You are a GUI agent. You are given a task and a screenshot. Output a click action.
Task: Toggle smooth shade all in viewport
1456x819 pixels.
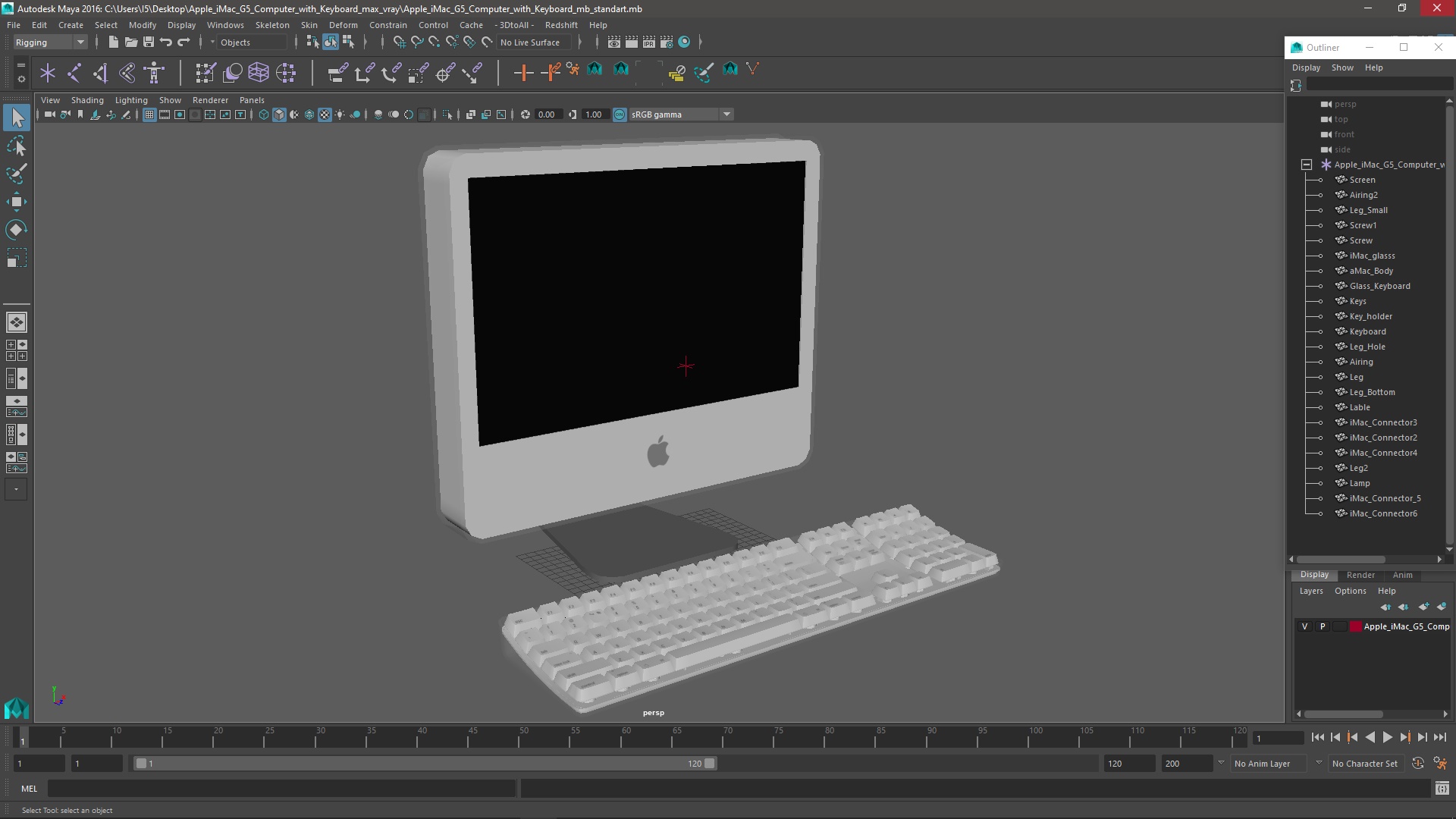click(x=279, y=115)
